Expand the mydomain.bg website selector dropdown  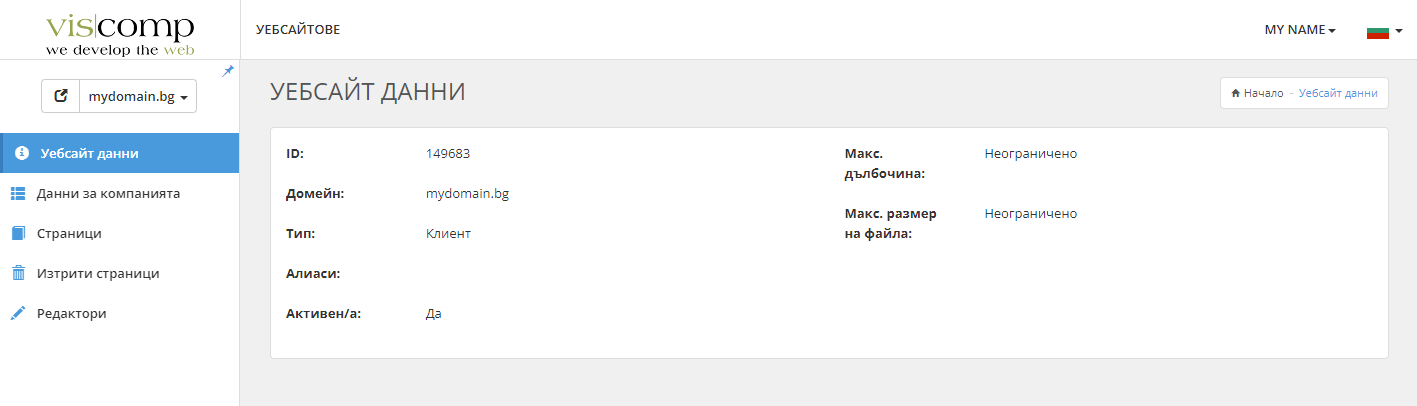coord(138,97)
